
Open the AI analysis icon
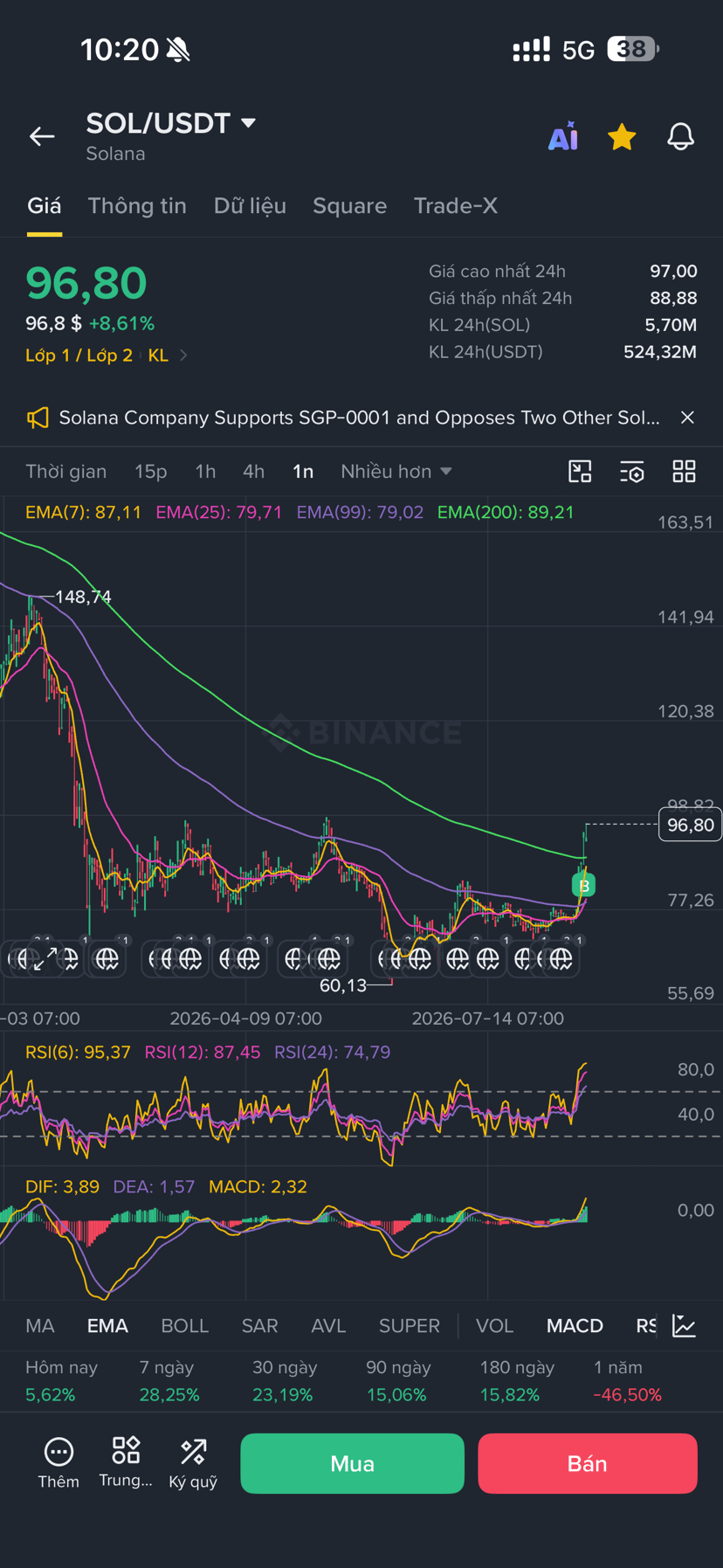[x=563, y=136]
